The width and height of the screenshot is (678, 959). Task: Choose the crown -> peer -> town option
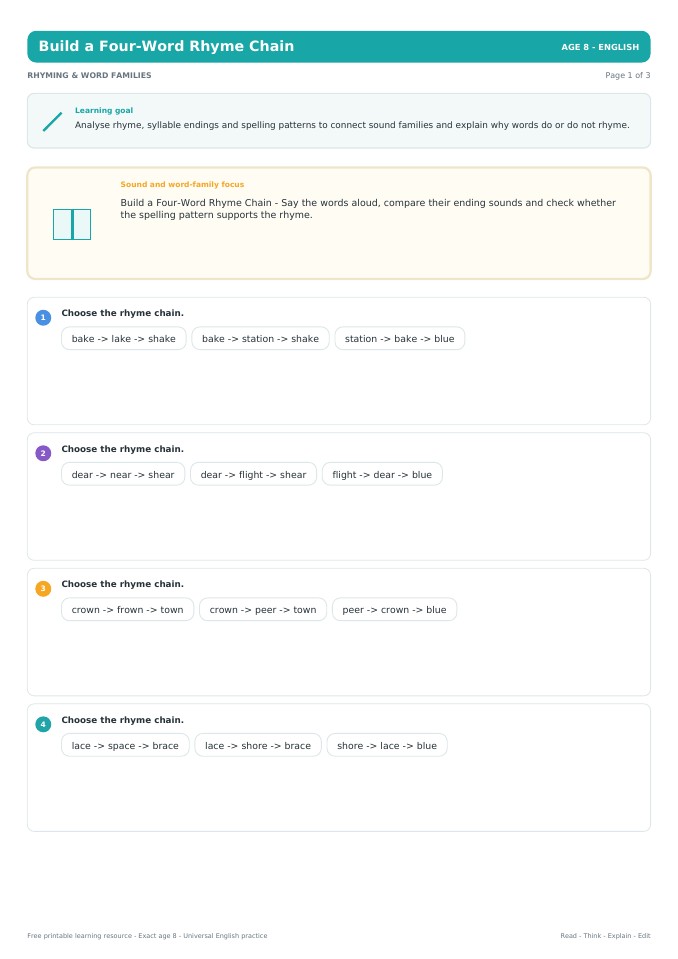[263, 609]
